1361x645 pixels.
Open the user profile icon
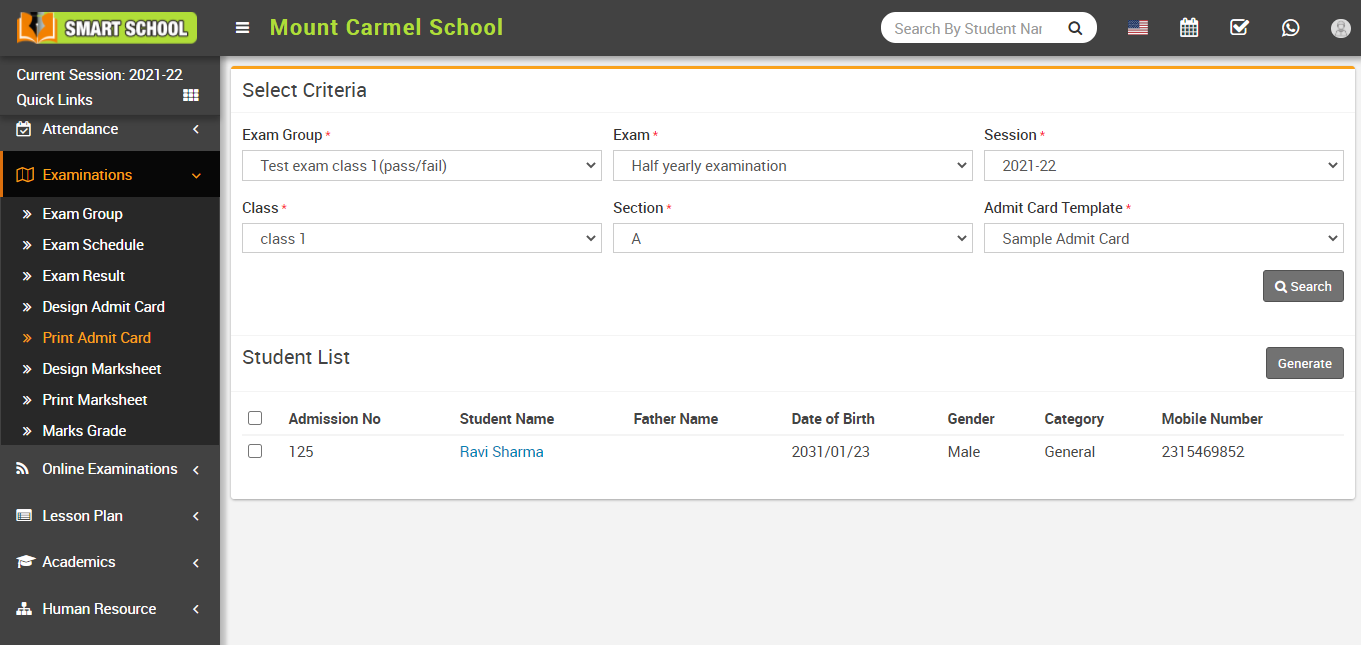(1340, 28)
